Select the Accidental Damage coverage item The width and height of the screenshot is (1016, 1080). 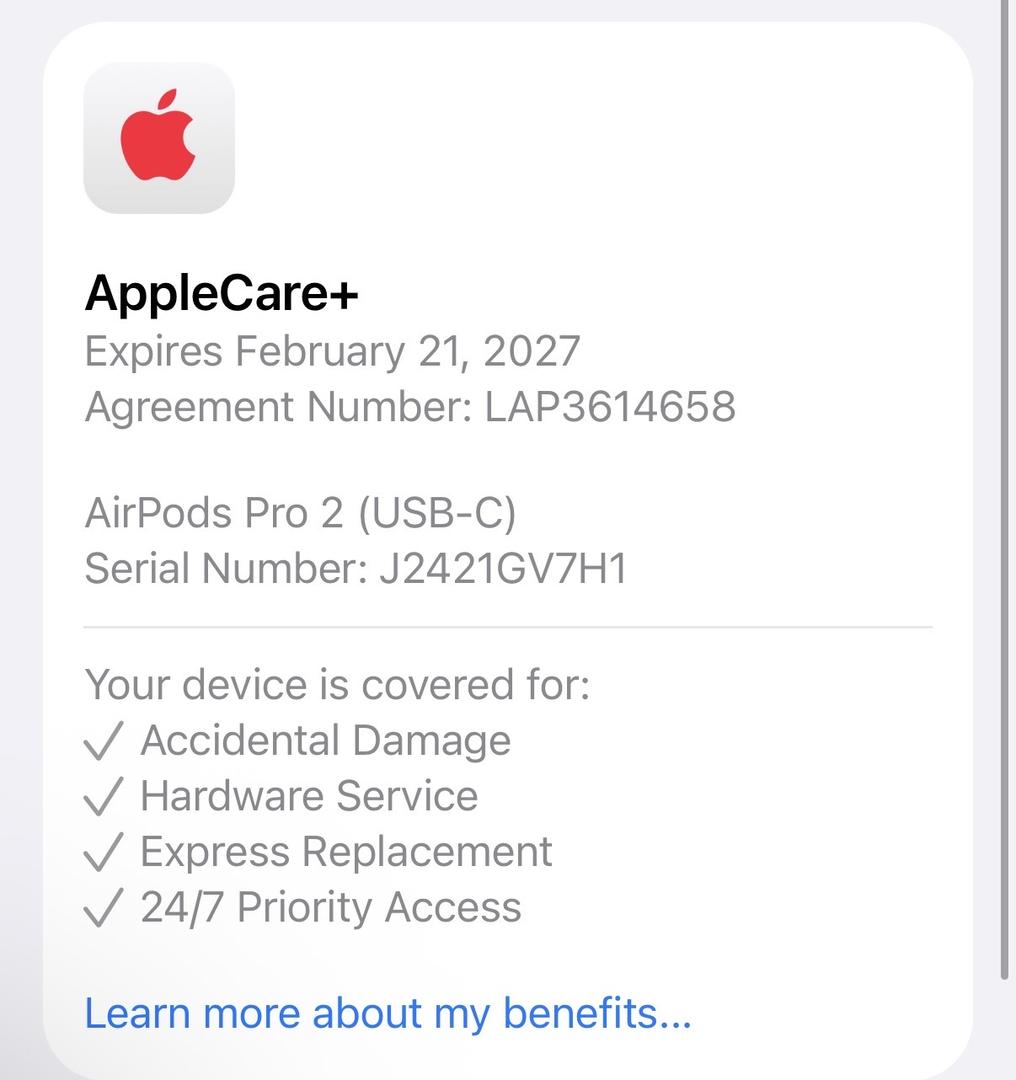point(326,741)
